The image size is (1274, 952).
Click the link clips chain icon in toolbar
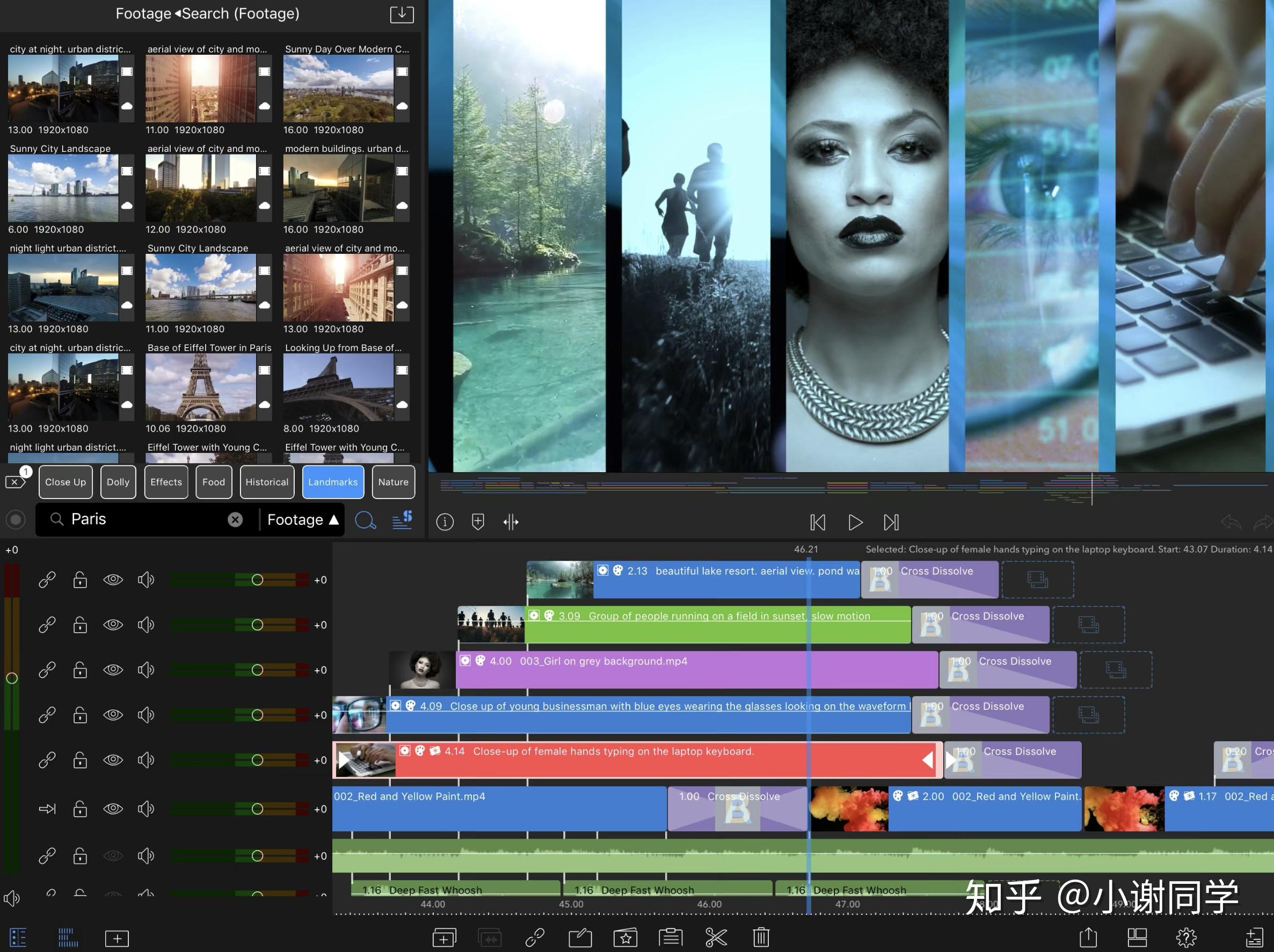535,938
